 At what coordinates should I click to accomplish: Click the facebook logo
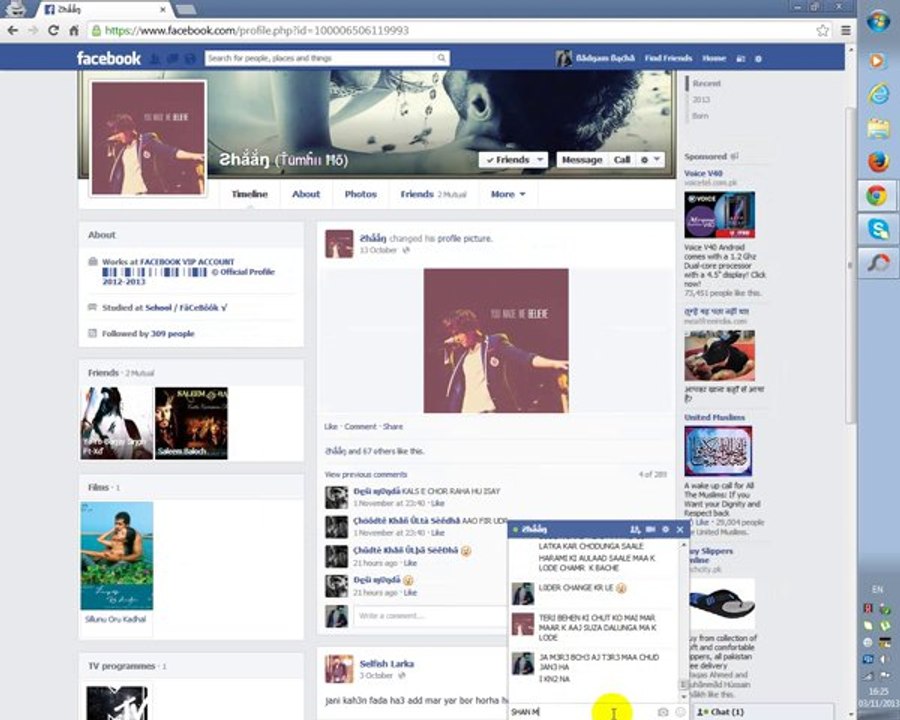[108, 58]
